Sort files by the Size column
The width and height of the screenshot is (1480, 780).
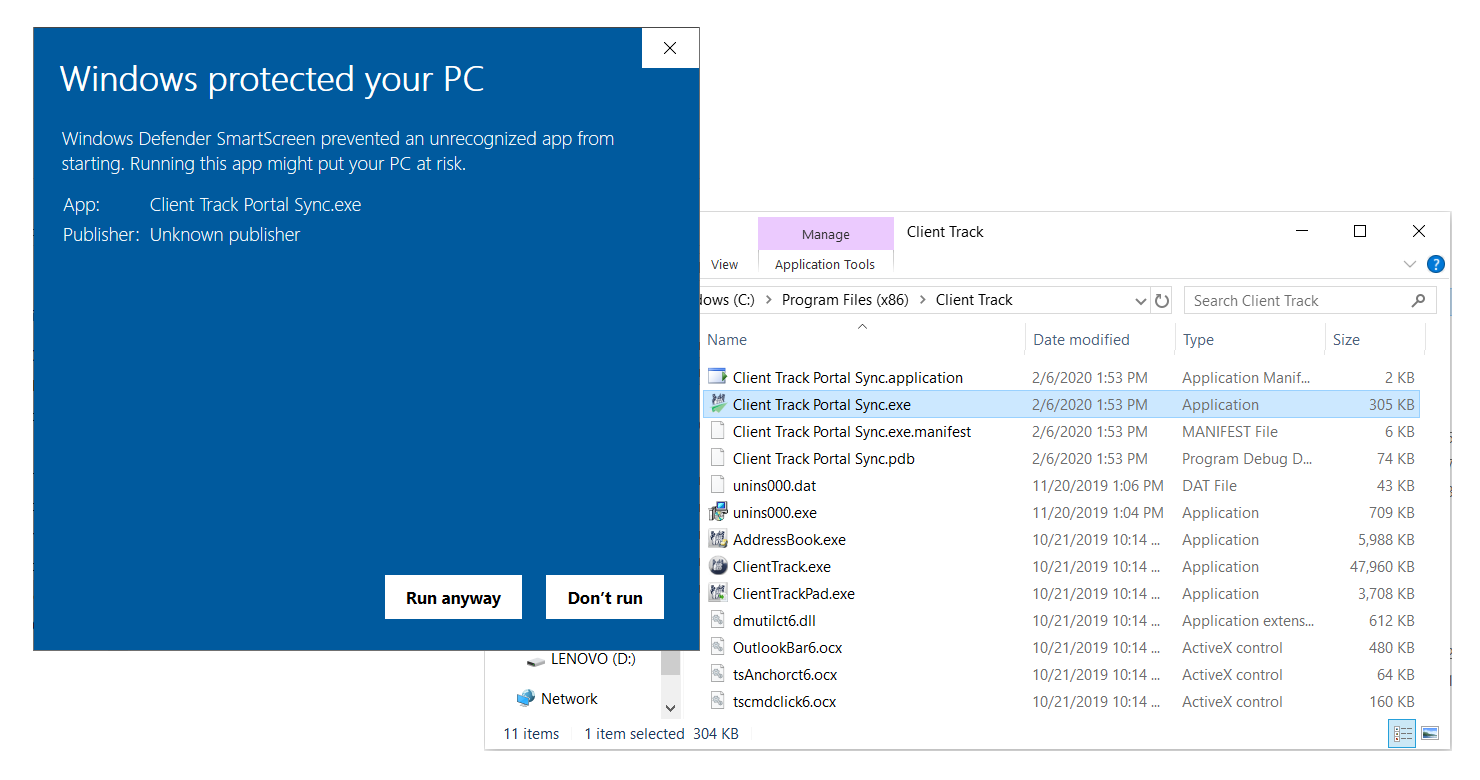click(x=1346, y=339)
